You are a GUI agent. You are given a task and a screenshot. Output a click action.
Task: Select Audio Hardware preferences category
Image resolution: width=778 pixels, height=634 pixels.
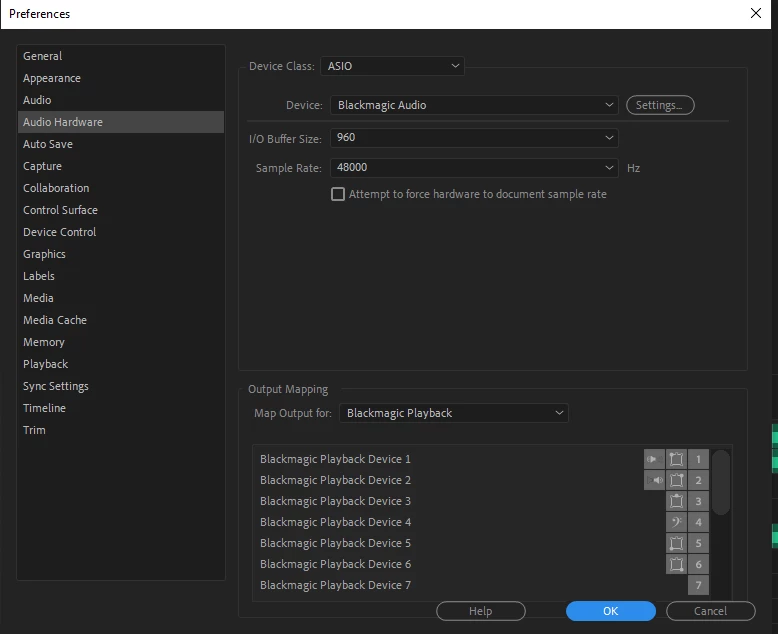pyautogui.click(x=121, y=122)
